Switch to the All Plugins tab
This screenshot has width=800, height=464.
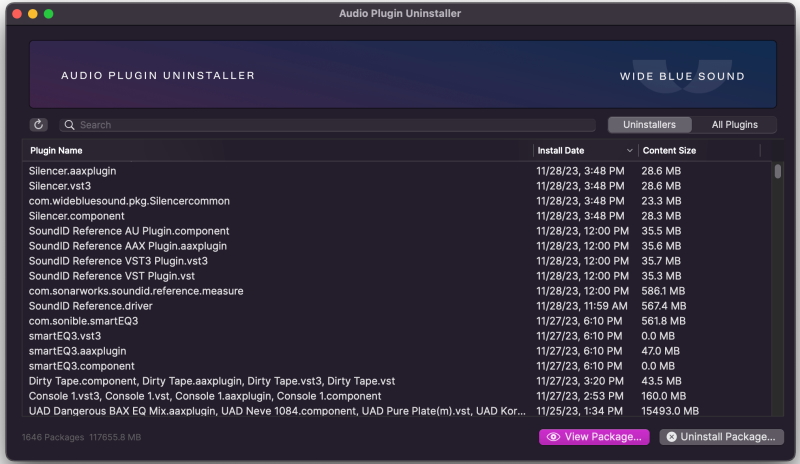tap(734, 125)
